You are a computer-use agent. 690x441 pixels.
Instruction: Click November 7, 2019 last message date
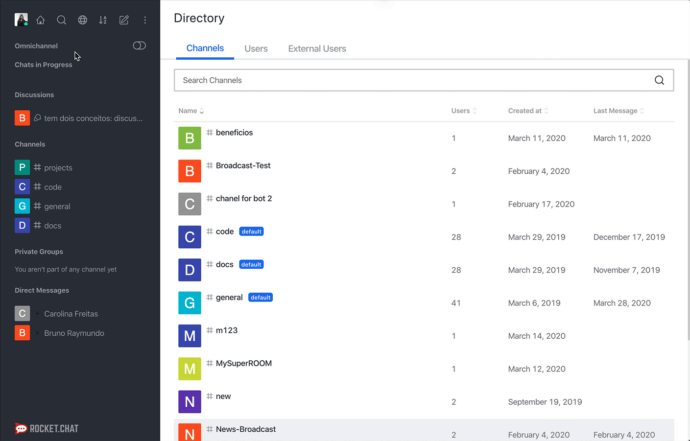[x=627, y=270]
